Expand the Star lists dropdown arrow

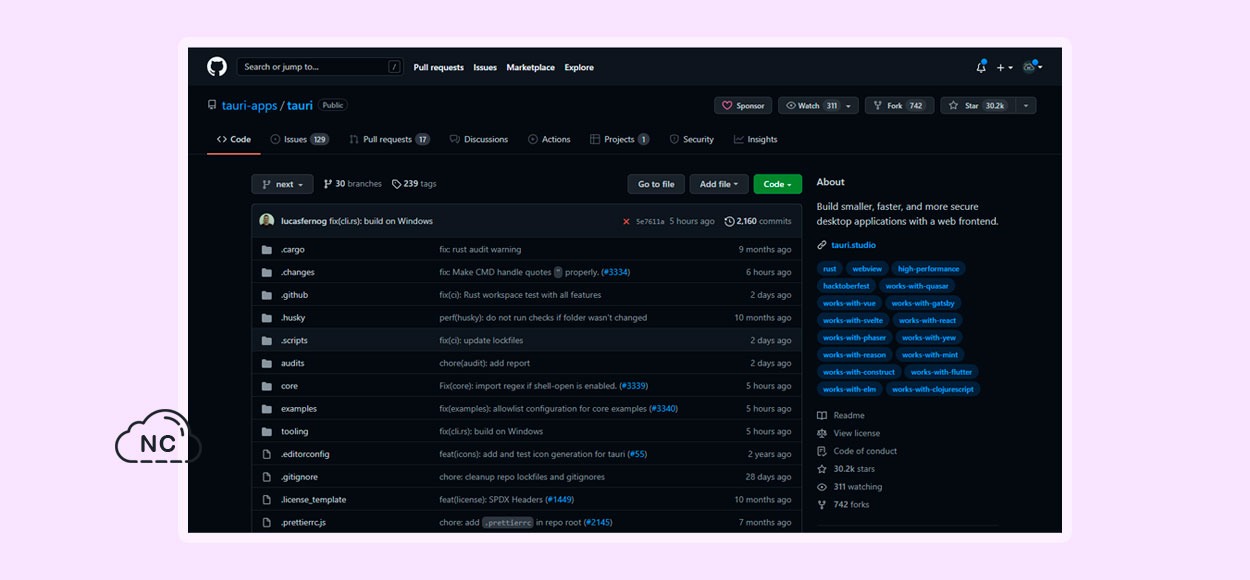tap(1025, 105)
